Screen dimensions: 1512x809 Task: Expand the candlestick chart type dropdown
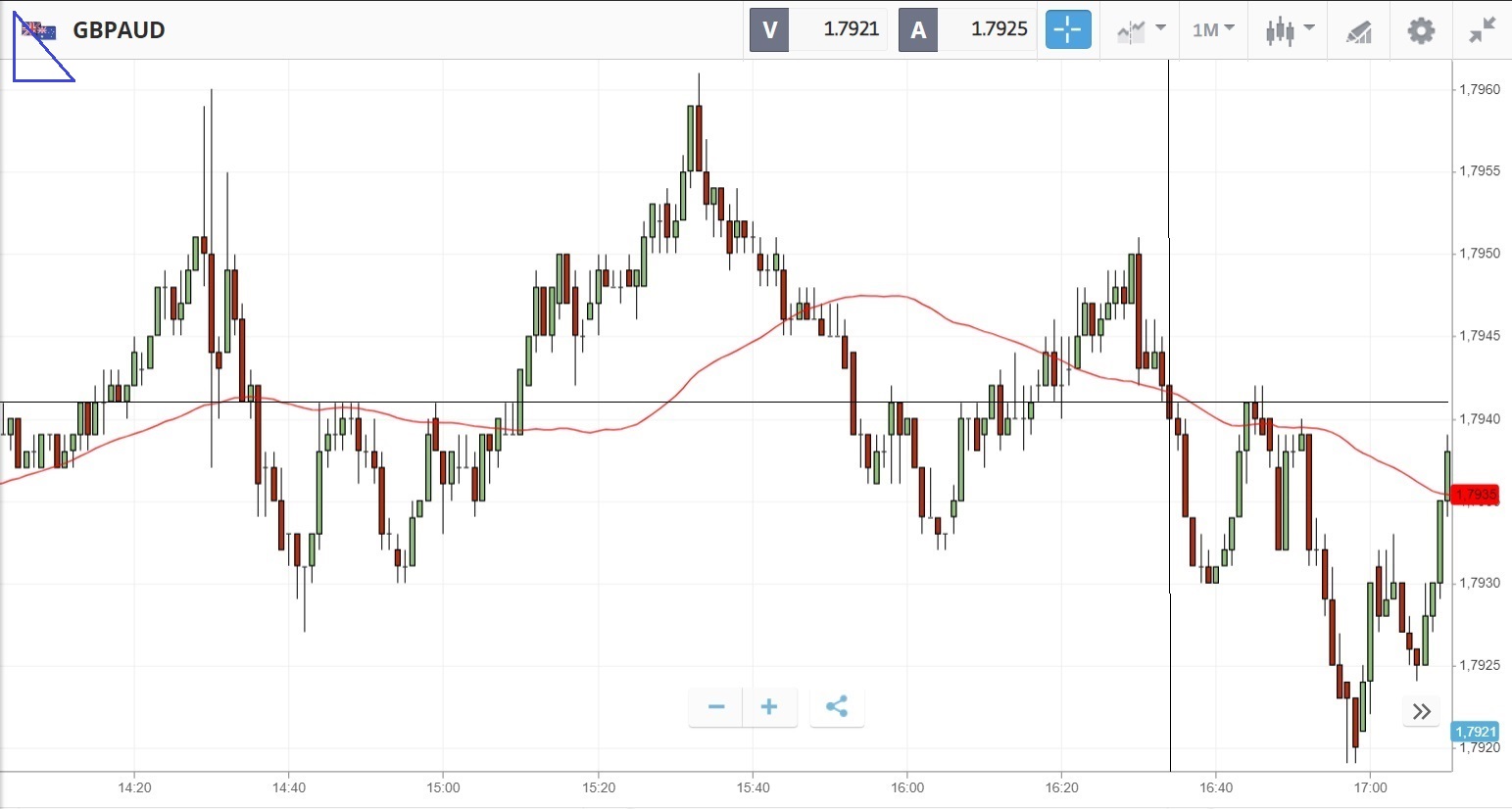click(x=1289, y=30)
